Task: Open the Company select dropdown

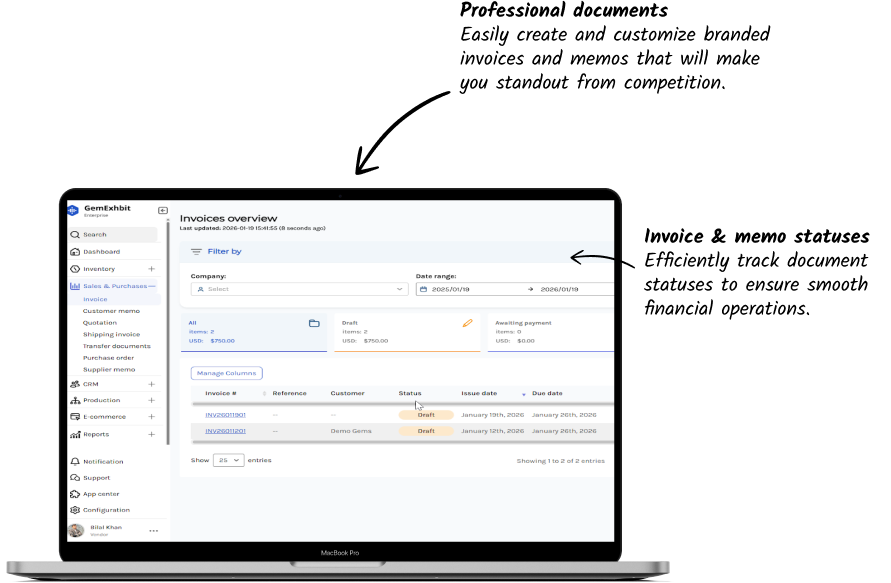Action: click(299, 289)
